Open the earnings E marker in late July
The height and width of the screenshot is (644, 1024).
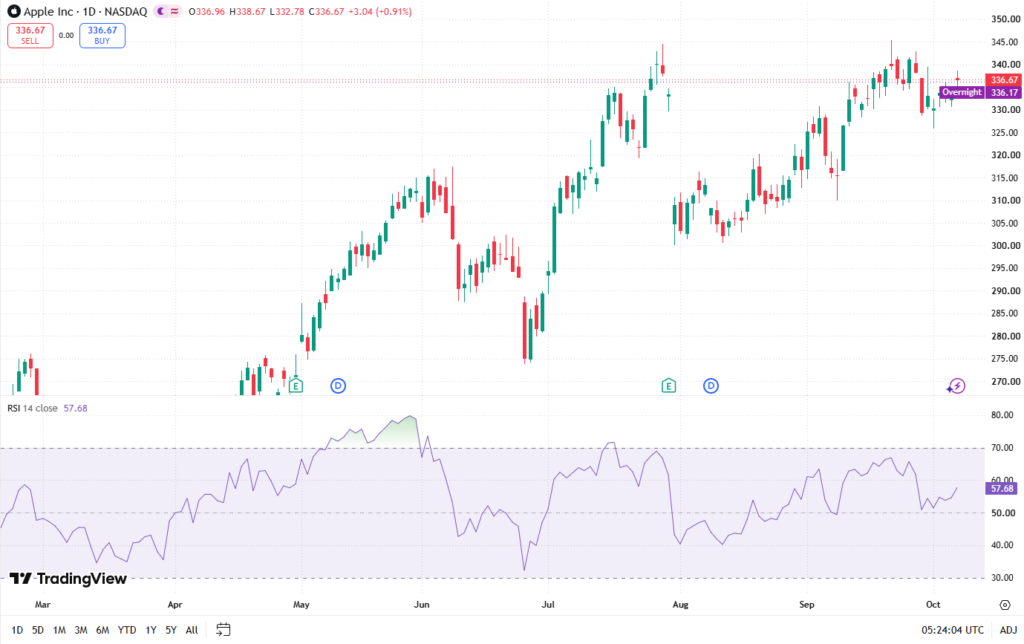pos(668,385)
